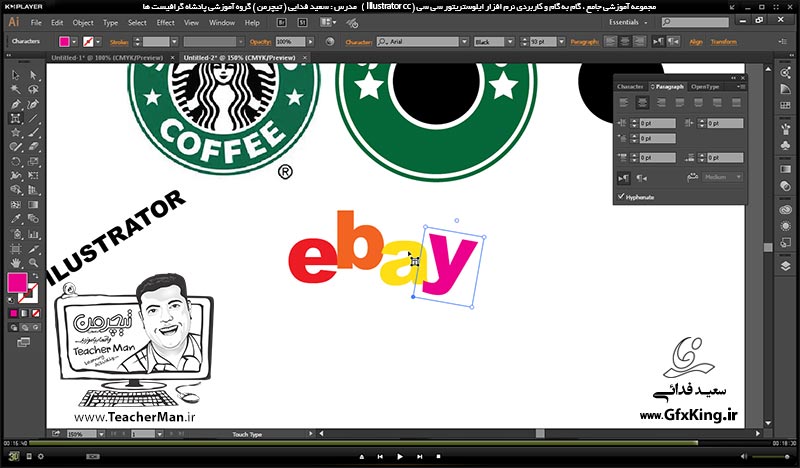The width and height of the screenshot is (800, 468).
Task: Open the File menu
Action: point(36,22)
